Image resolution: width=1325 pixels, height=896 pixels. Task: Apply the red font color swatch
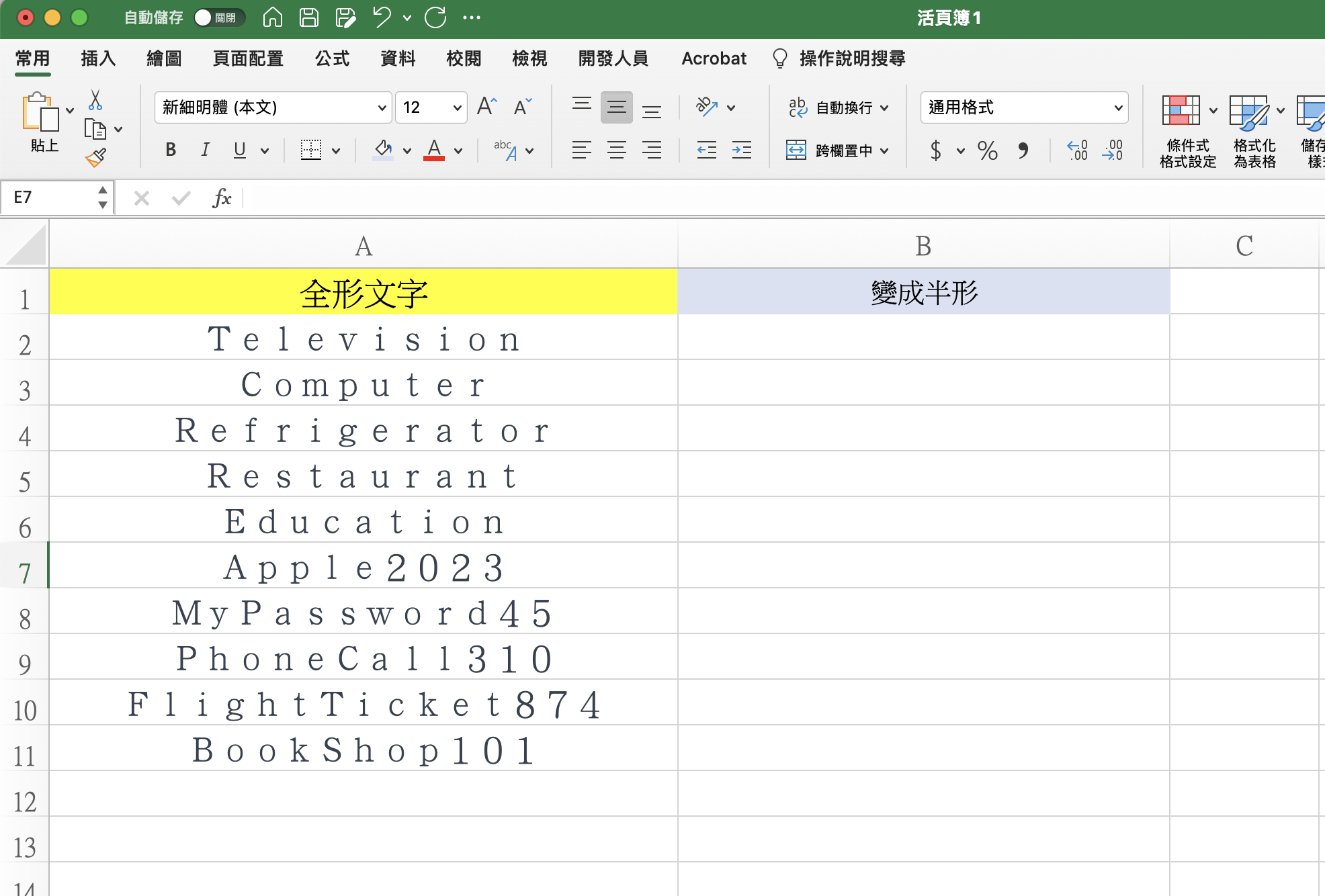pyautogui.click(x=434, y=150)
